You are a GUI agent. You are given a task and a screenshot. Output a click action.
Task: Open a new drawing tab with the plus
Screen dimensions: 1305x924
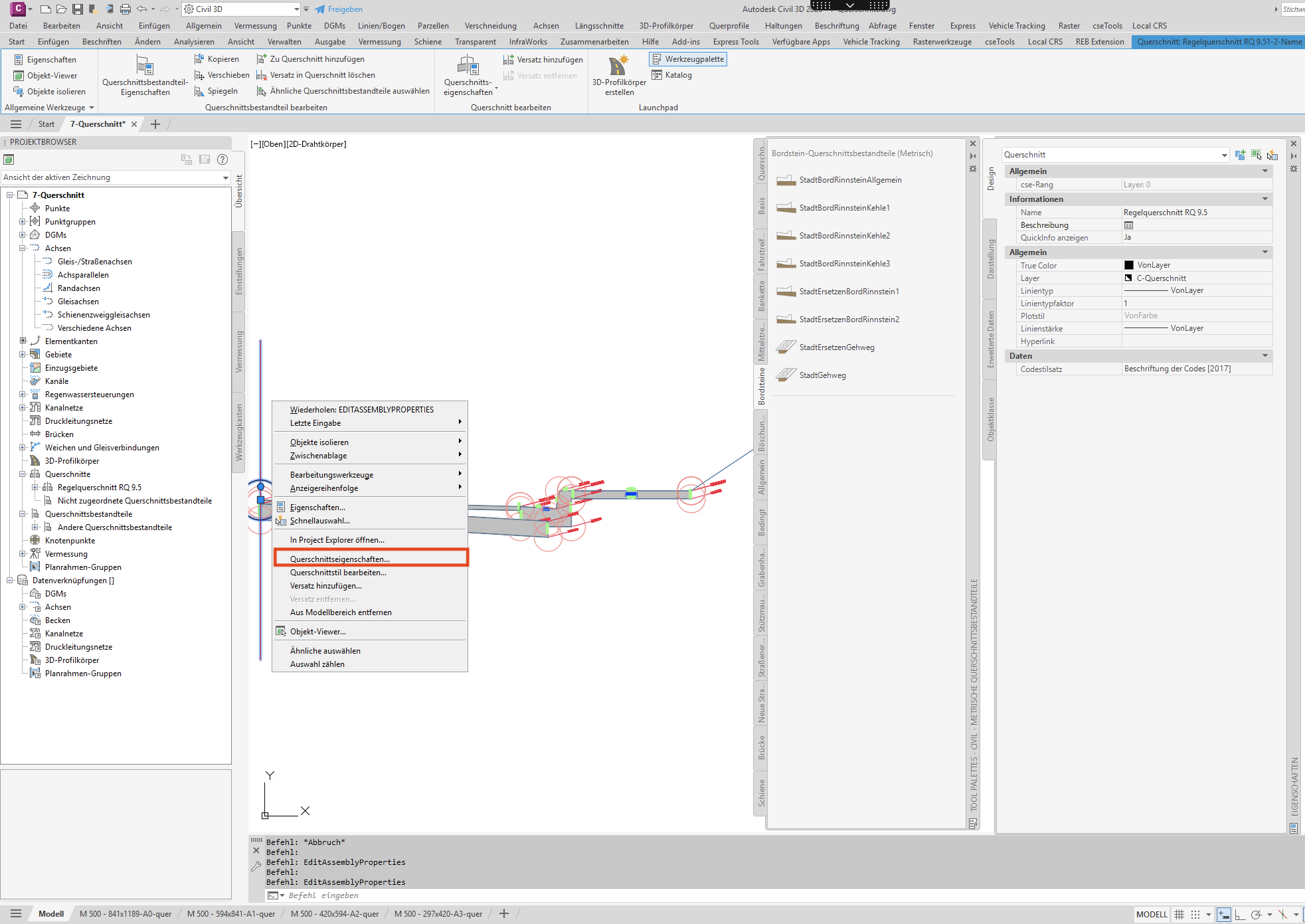(155, 124)
